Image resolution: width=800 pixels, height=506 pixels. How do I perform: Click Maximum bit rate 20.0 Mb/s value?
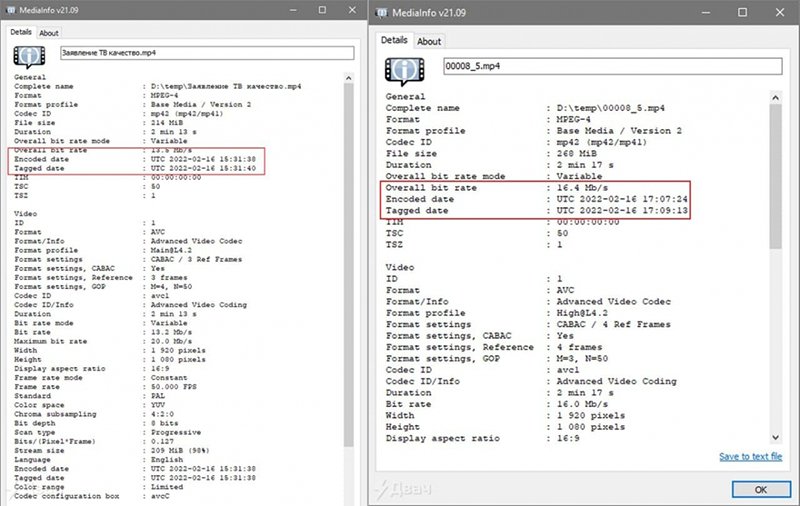(171, 341)
